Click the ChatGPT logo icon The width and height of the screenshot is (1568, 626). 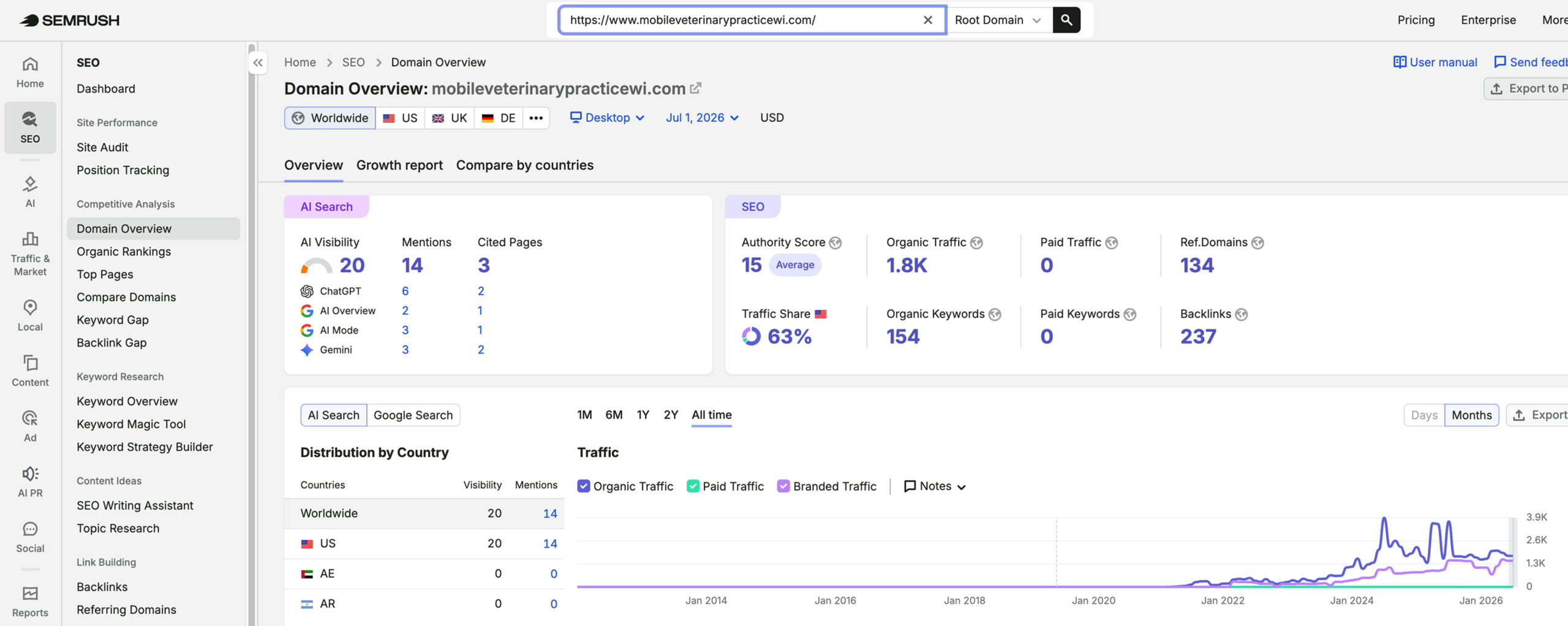click(307, 291)
